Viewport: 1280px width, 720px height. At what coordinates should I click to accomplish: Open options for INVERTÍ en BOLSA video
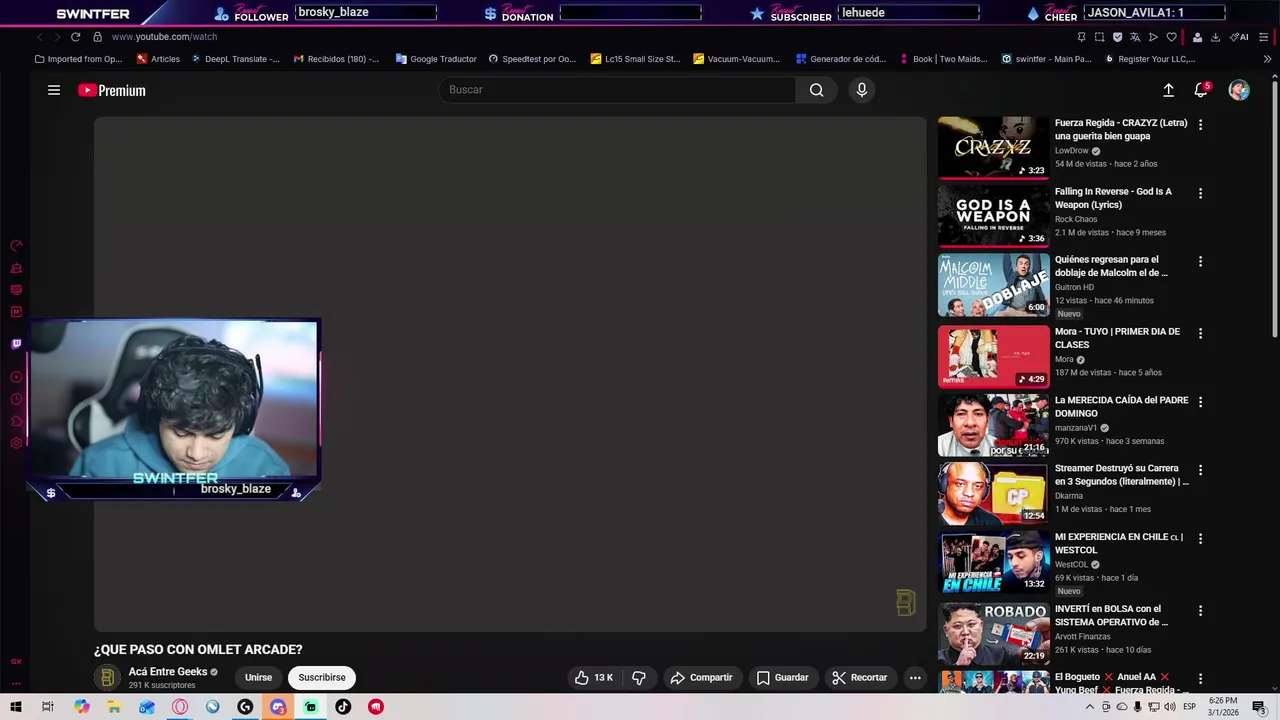pos(1200,610)
